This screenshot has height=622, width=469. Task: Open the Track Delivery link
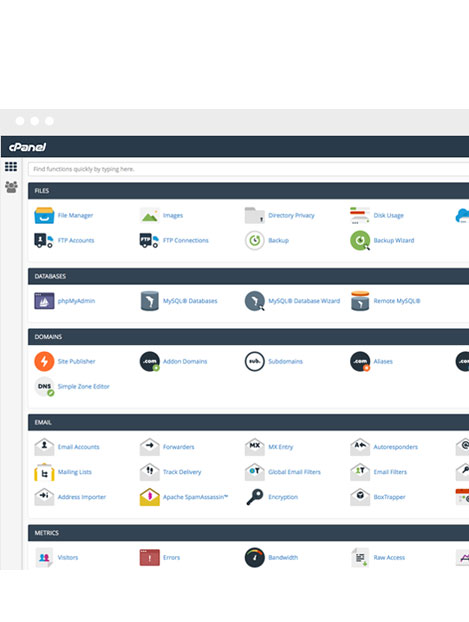pos(182,472)
